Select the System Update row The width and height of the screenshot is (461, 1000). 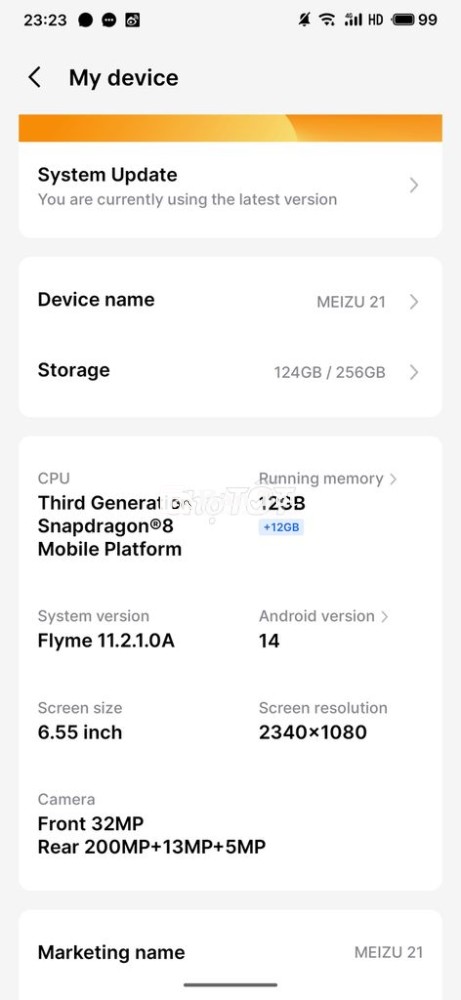coord(230,186)
